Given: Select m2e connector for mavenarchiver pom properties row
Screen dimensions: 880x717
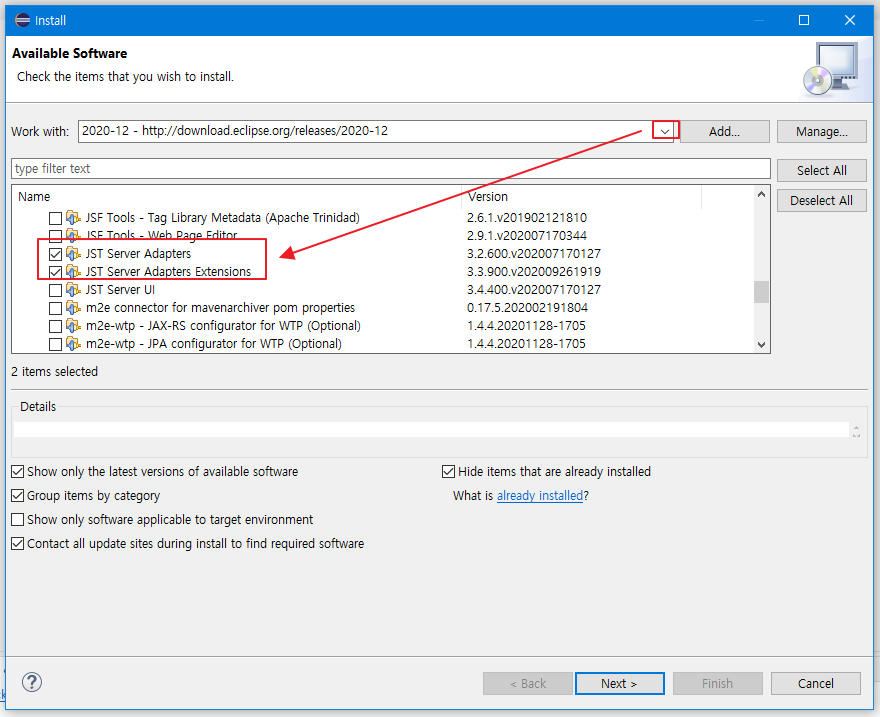Looking at the screenshot, I should (x=220, y=307).
